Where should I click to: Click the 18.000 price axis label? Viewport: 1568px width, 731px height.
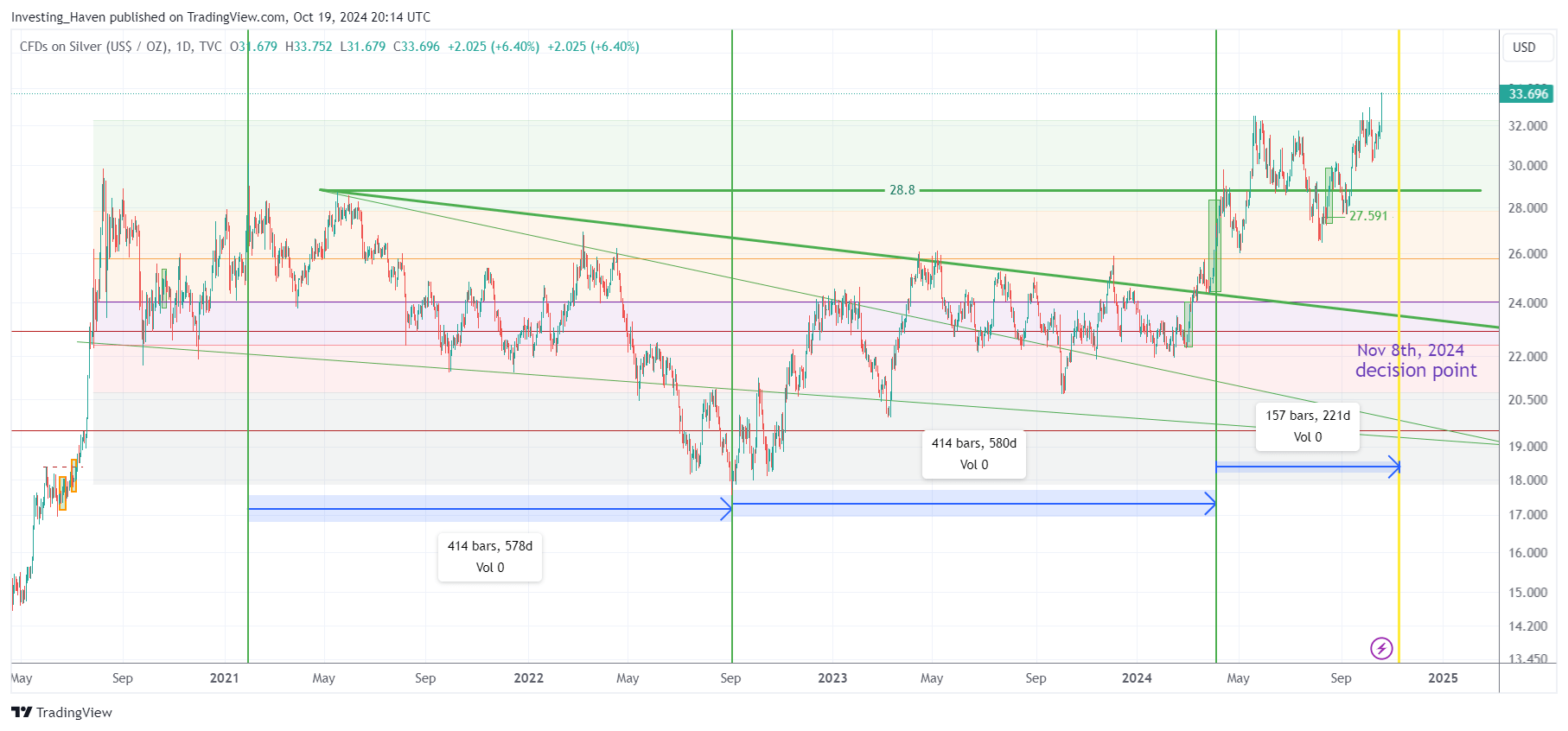1527,480
